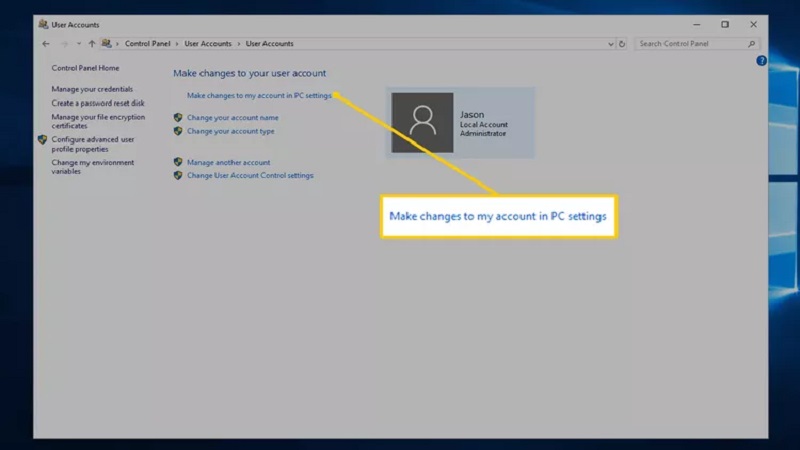Click the blue Help question mark icon
The width and height of the screenshot is (800, 450).
[x=761, y=61]
